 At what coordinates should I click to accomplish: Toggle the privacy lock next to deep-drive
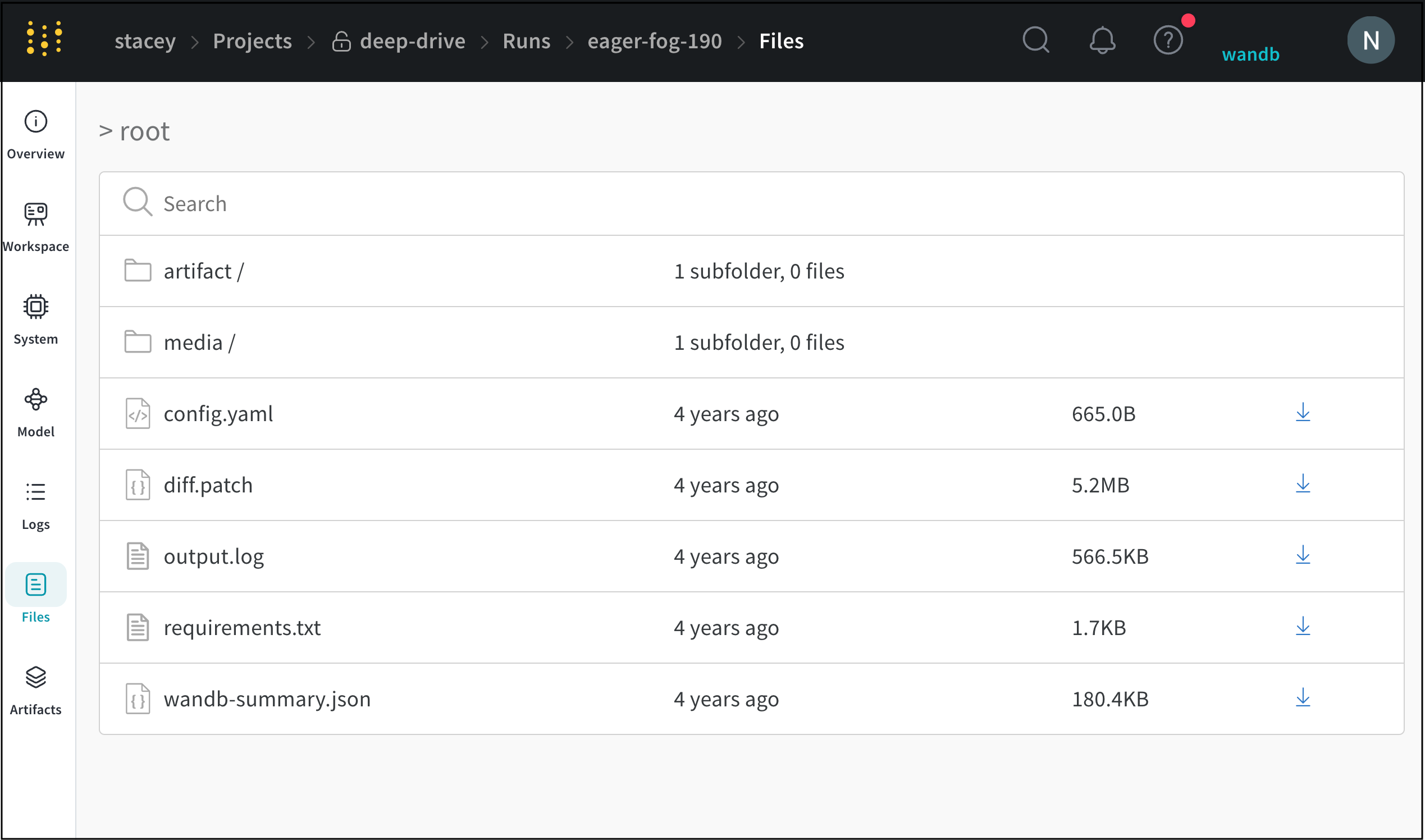pos(342,41)
